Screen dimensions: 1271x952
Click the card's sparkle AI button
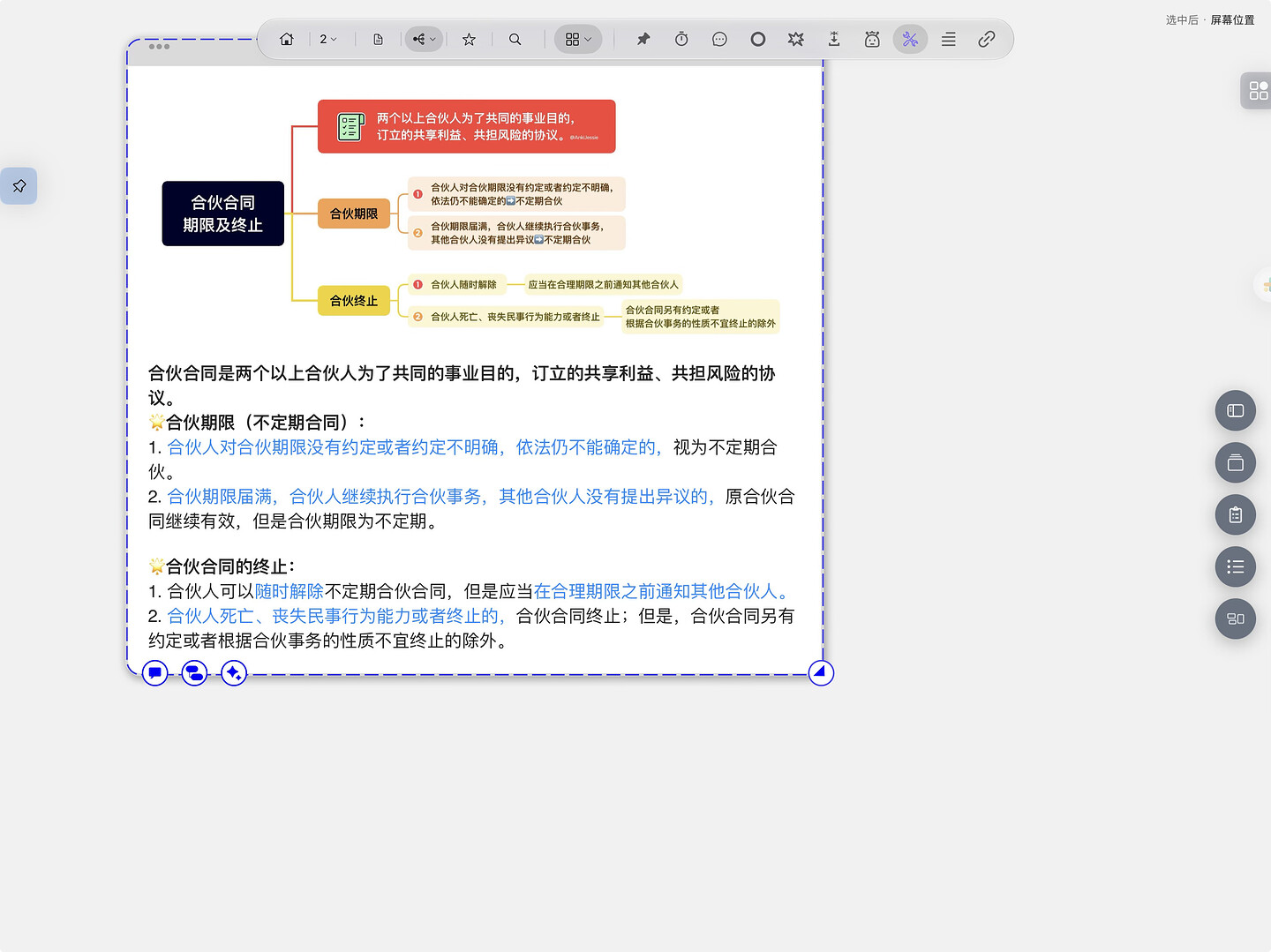pos(234,673)
